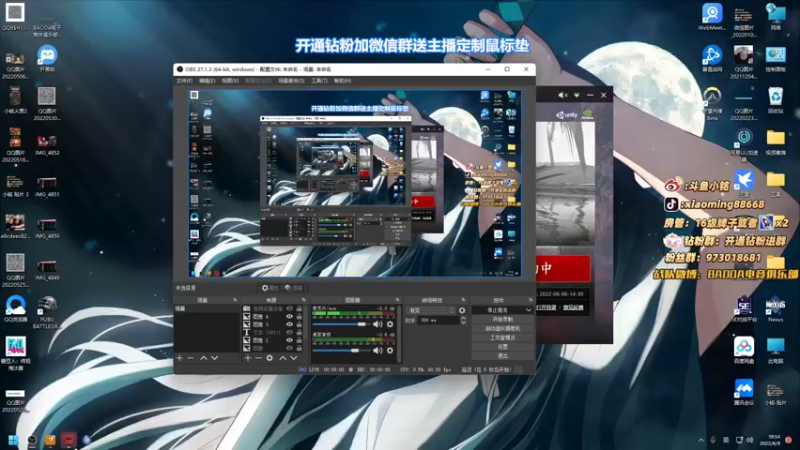This screenshot has width=800, height=450.
Task: Open the 场景集合(S) menu in OBS
Action: 291,81
